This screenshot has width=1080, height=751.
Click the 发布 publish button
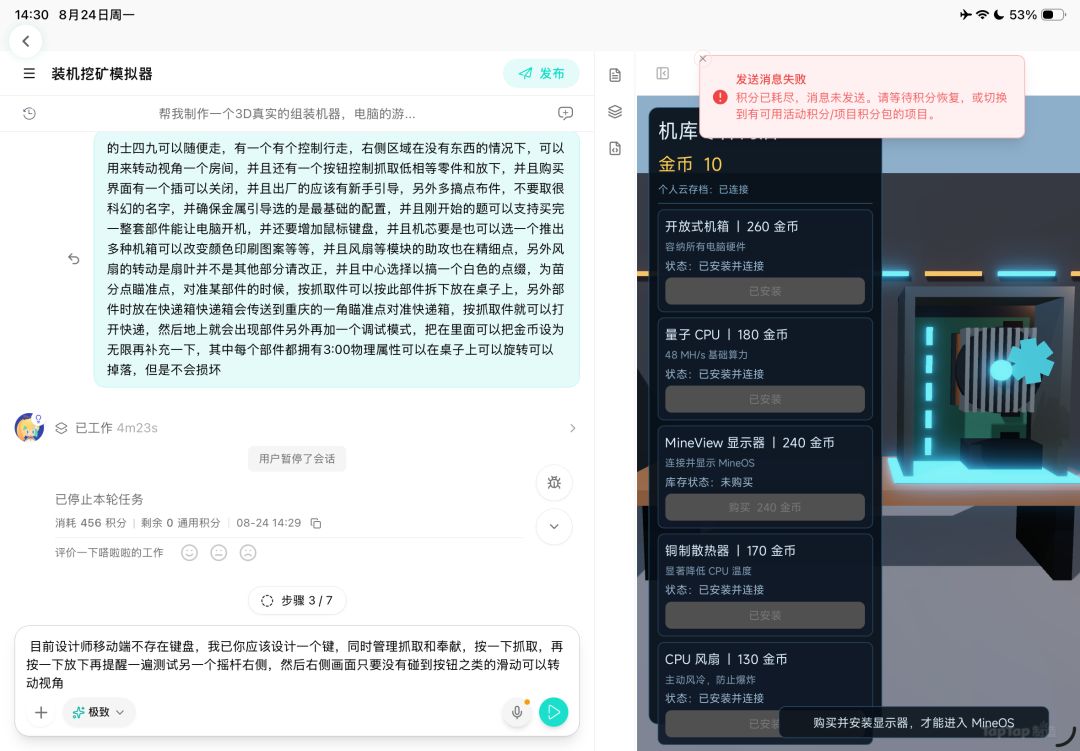[x=541, y=73]
